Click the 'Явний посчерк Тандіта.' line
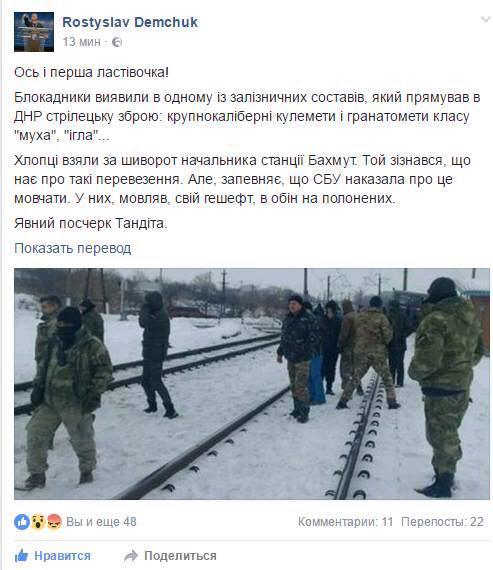The image size is (493, 570). [91, 223]
